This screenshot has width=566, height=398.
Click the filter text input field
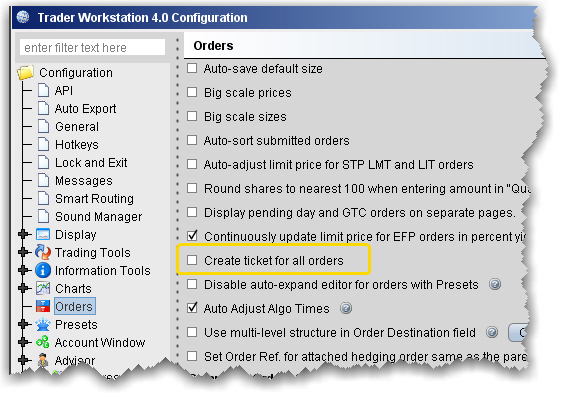point(92,47)
